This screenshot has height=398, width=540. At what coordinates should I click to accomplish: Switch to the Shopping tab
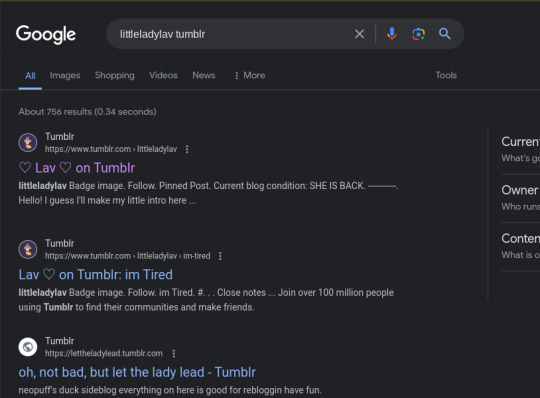115,75
